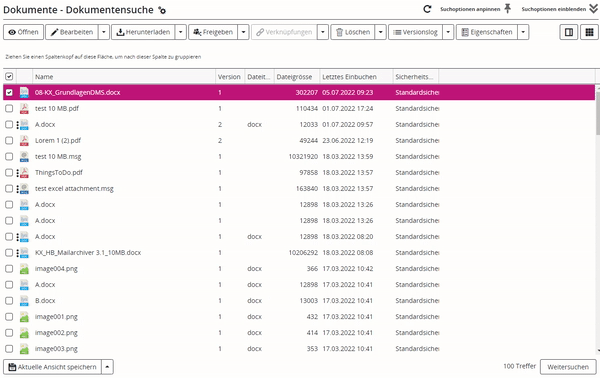The width and height of the screenshot is (600, 378).
Task: Click scrollbar down arrow at list bottom
Action: [x=598, y=350]
